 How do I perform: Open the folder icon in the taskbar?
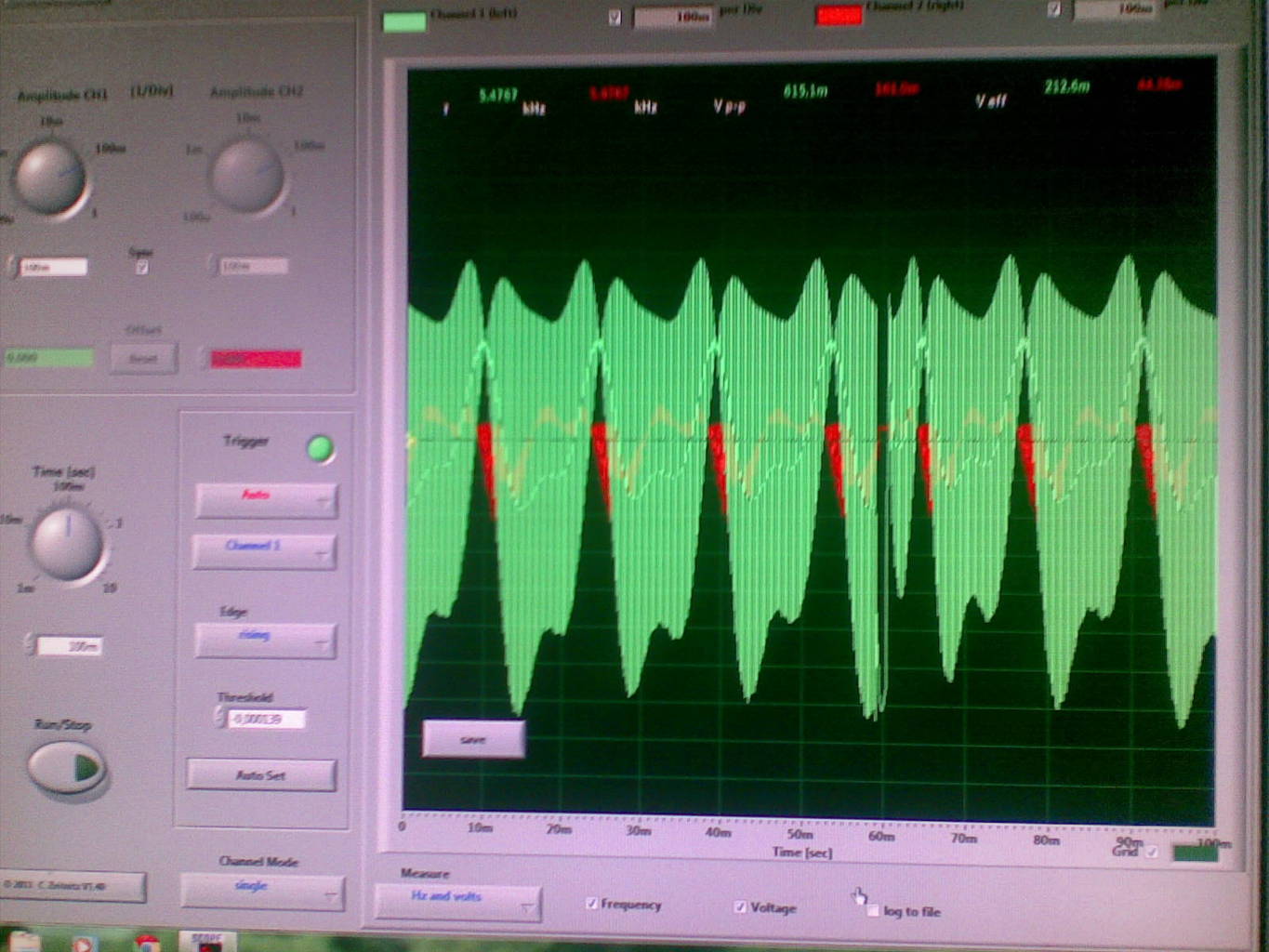tap(25, 943)
